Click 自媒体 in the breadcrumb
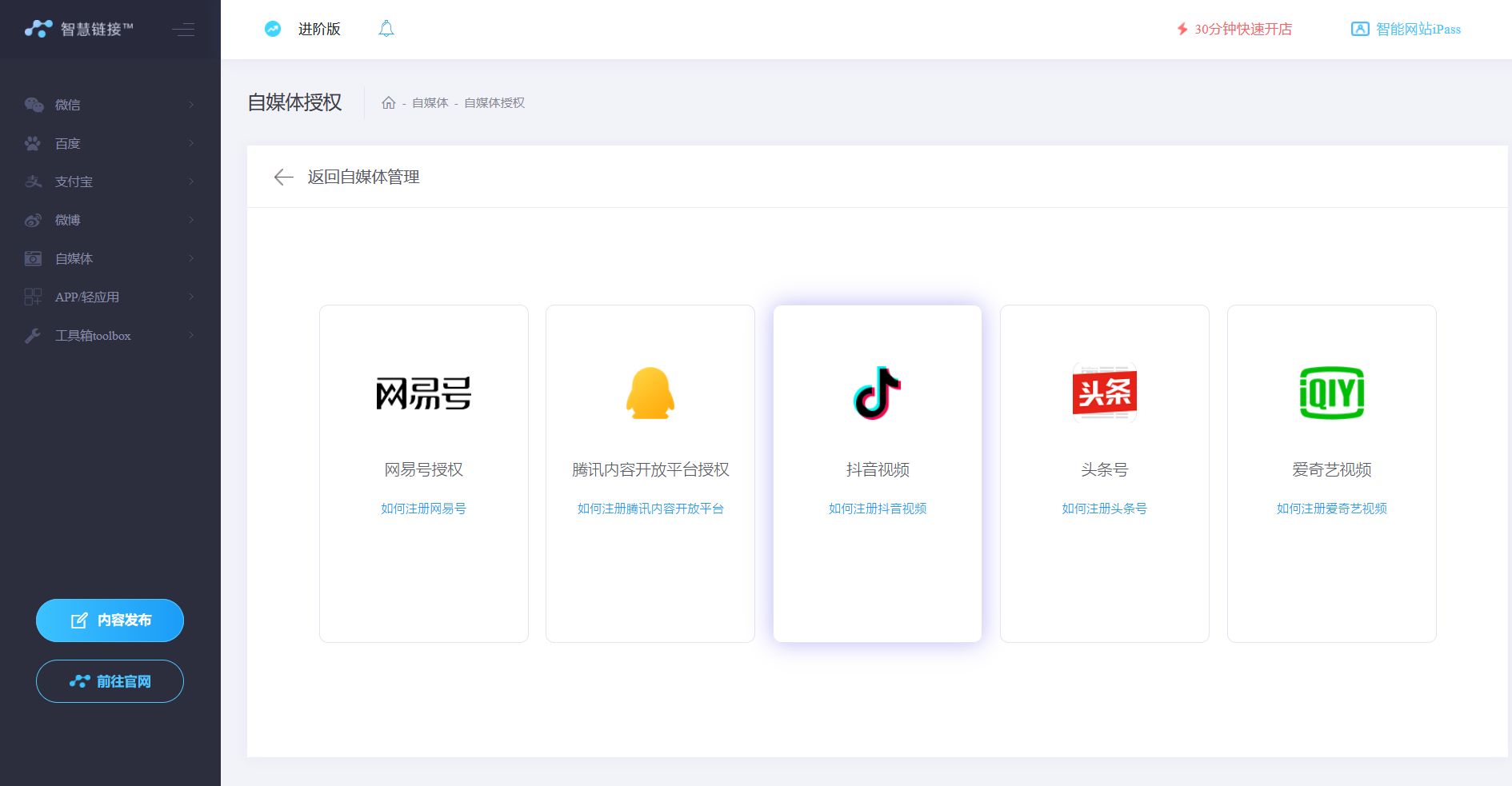The height and width of the screenshot is (786, 1512). 430,103
